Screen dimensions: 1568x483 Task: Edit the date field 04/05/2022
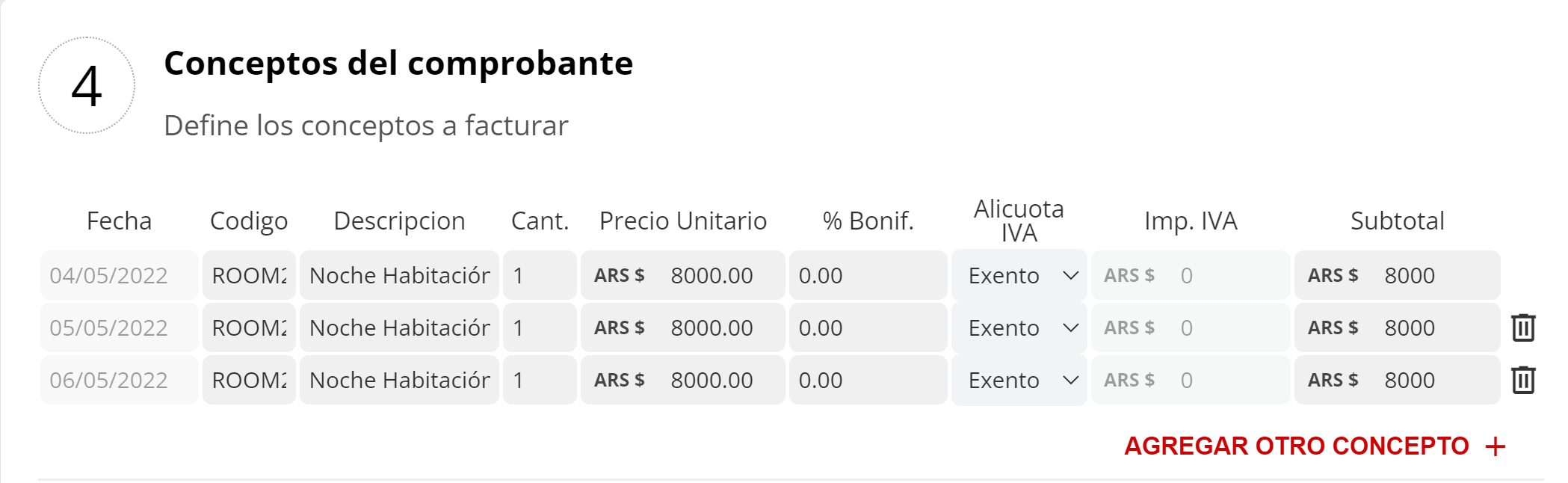click(x=119, y=275)
